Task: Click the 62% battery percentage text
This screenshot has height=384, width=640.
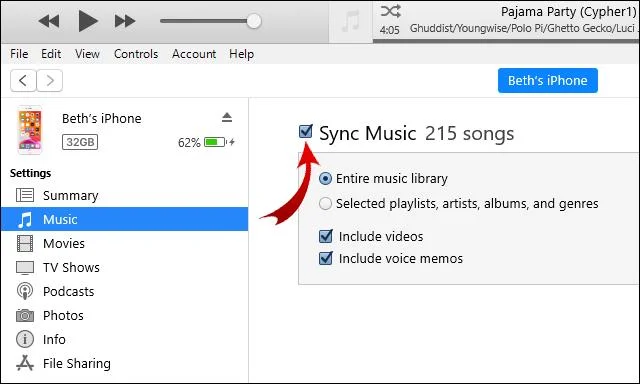Action: pos(189,142)
